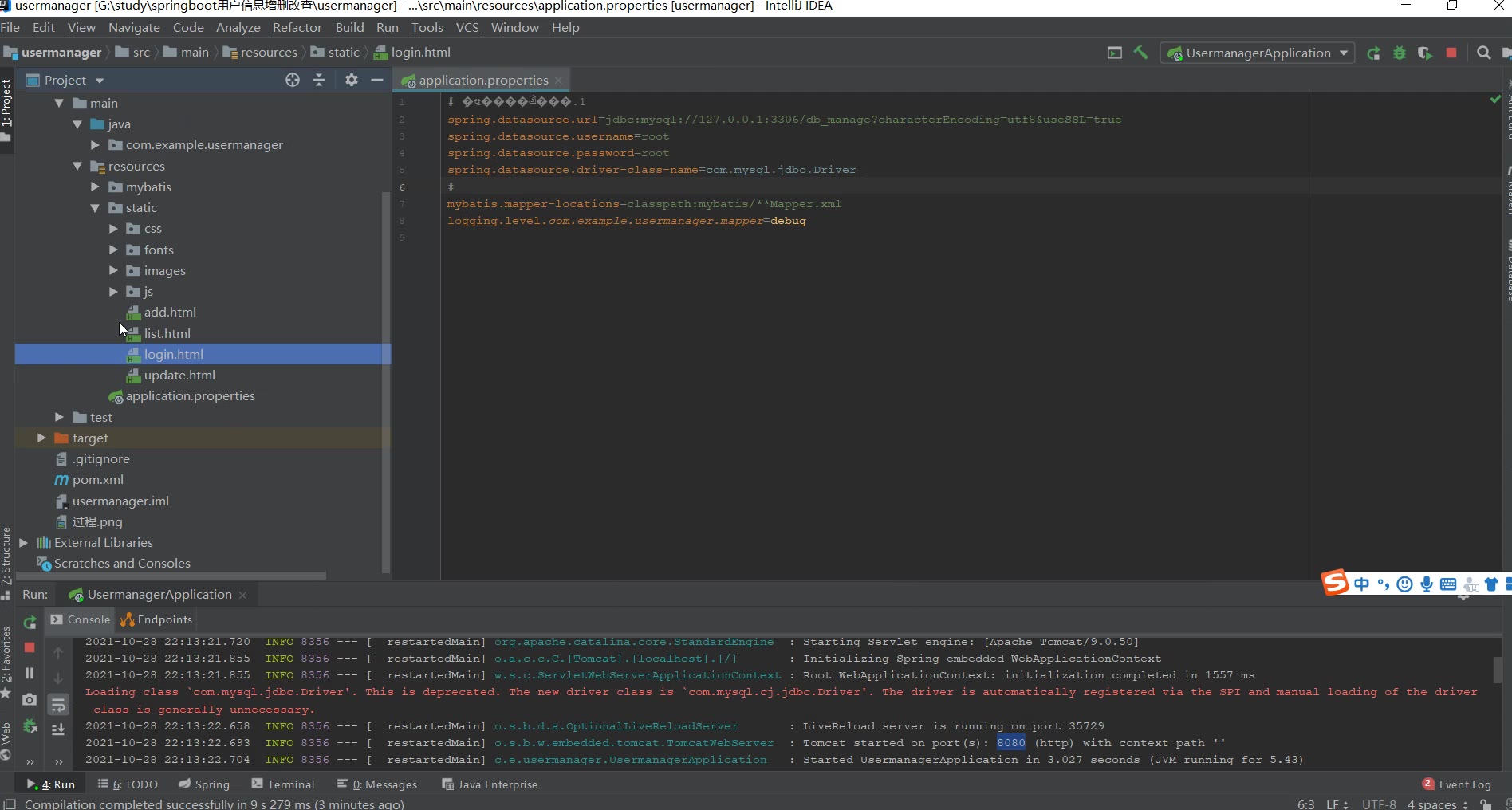
Task: Open the run target selection box icon
Action: click(x=1115, y=53)
